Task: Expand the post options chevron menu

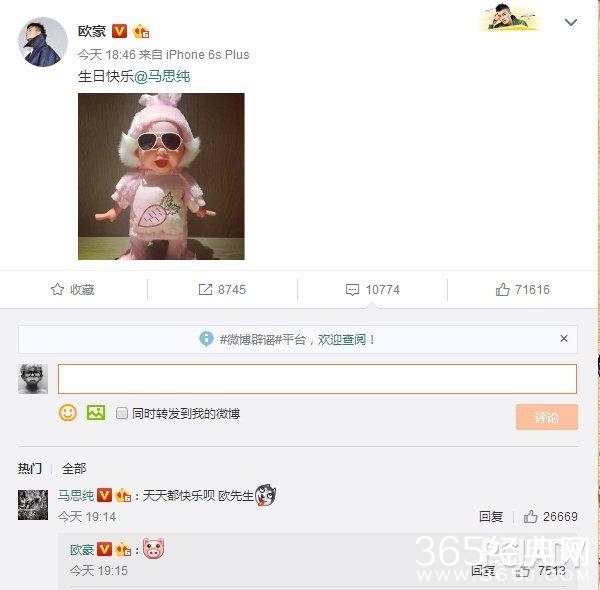Action: click(571, 23)
